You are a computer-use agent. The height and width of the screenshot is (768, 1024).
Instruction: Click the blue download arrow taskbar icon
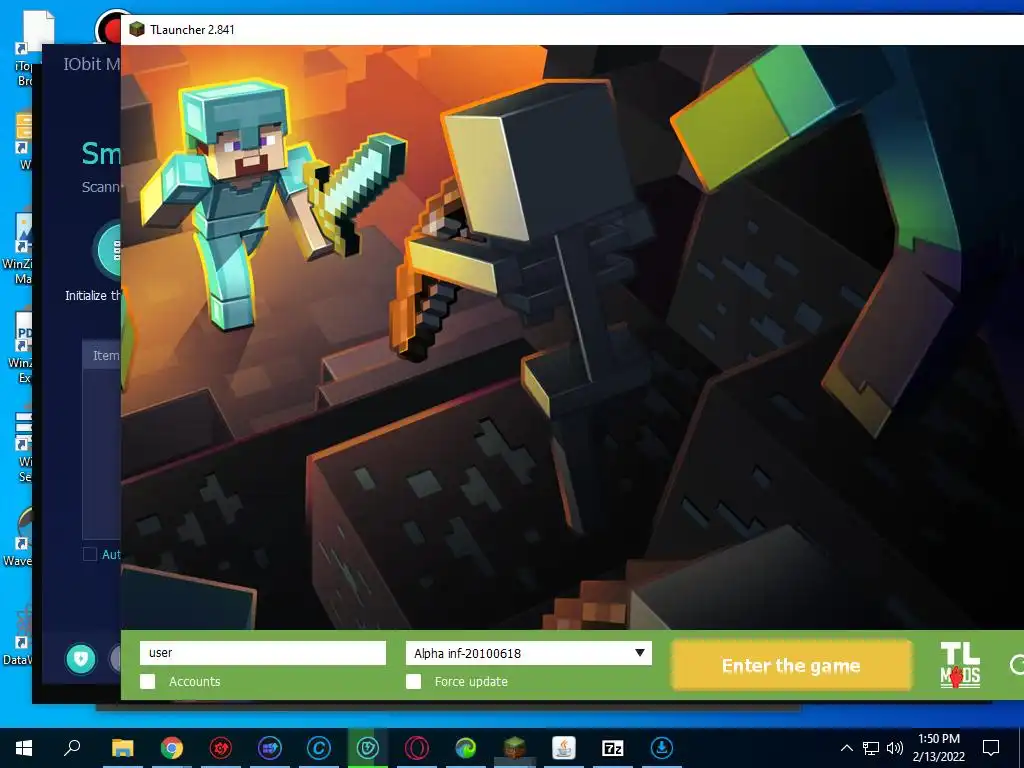662,748
